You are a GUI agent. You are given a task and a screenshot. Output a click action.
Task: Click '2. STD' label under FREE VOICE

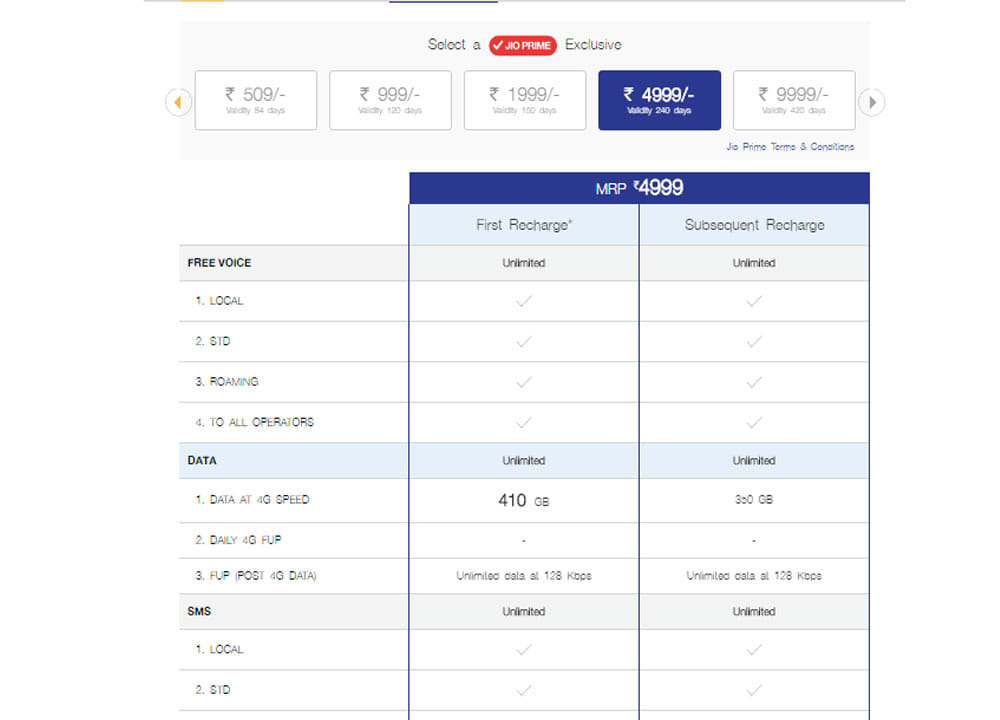click(x=213, y=341)
